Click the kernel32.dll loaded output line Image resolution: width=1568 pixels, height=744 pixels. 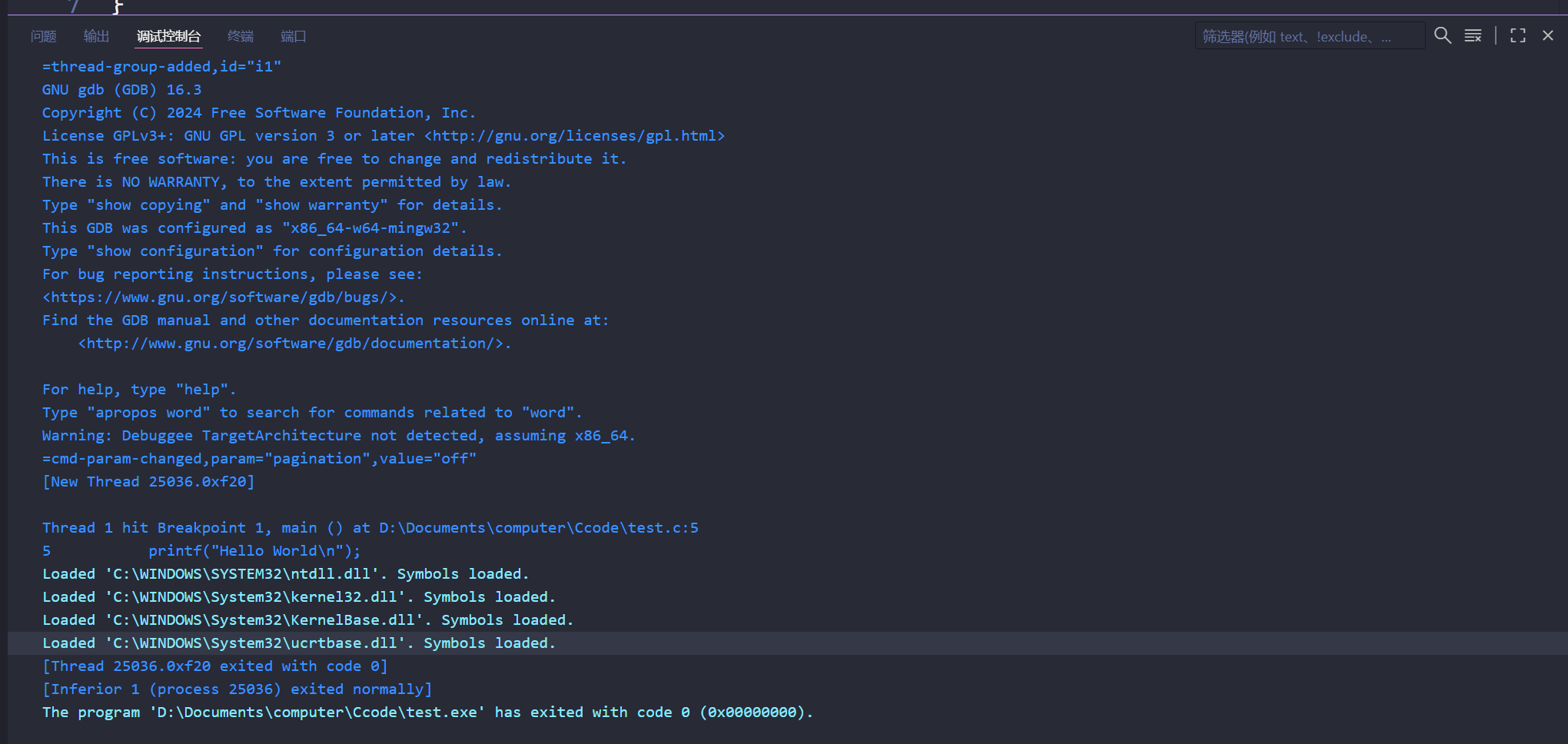coord(298,597)
